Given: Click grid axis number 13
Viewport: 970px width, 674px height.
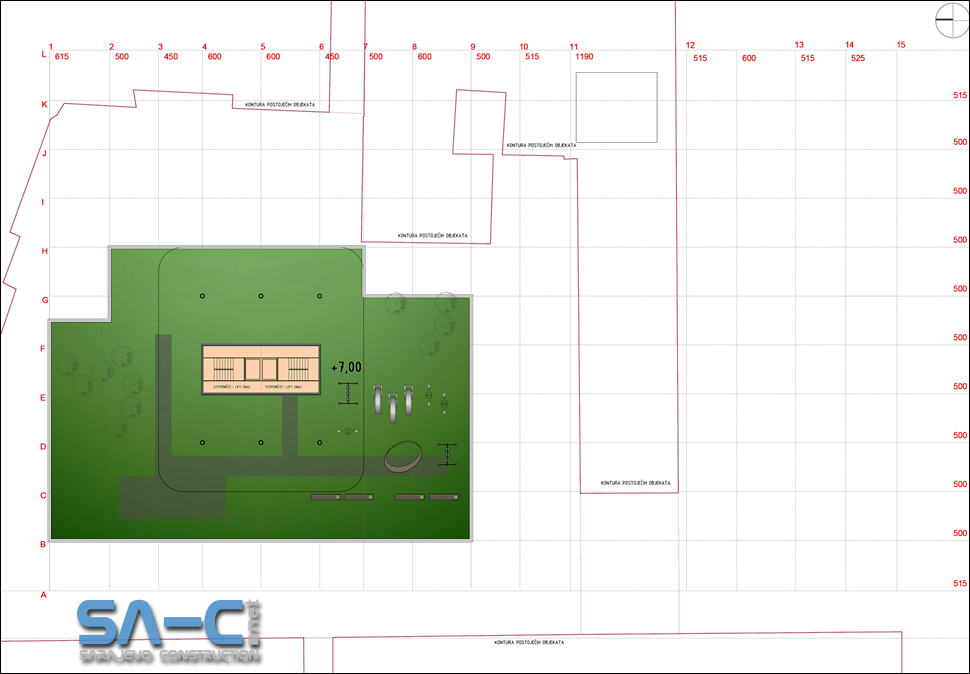Looking at the screenshot, I should click(799, 45).
